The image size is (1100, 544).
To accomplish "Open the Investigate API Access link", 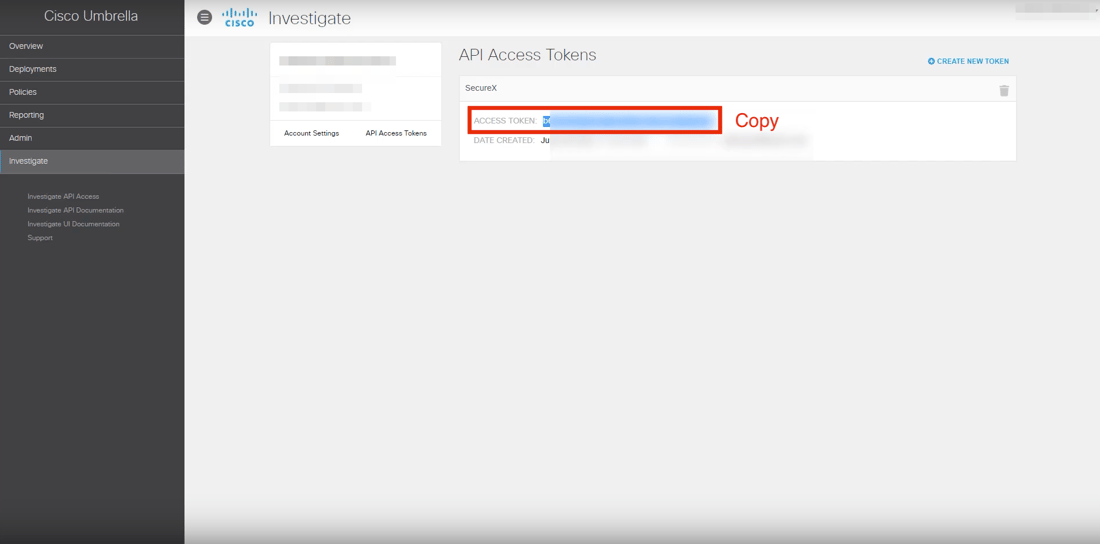I will tap(63, 197).
